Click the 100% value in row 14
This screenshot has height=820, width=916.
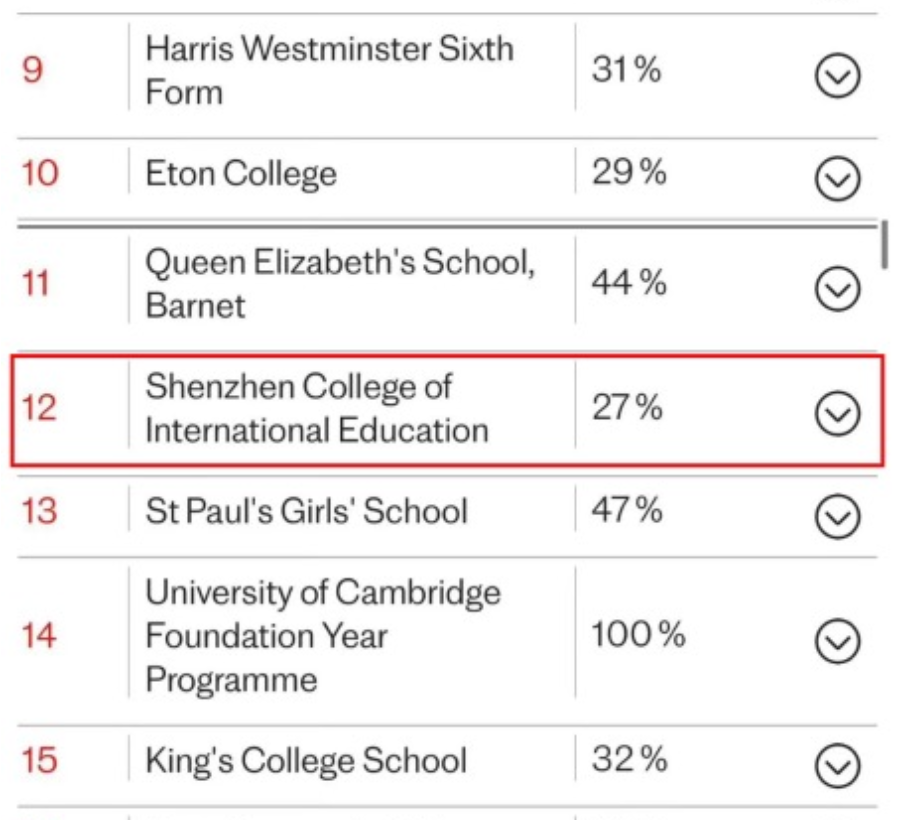coord(638,634)
